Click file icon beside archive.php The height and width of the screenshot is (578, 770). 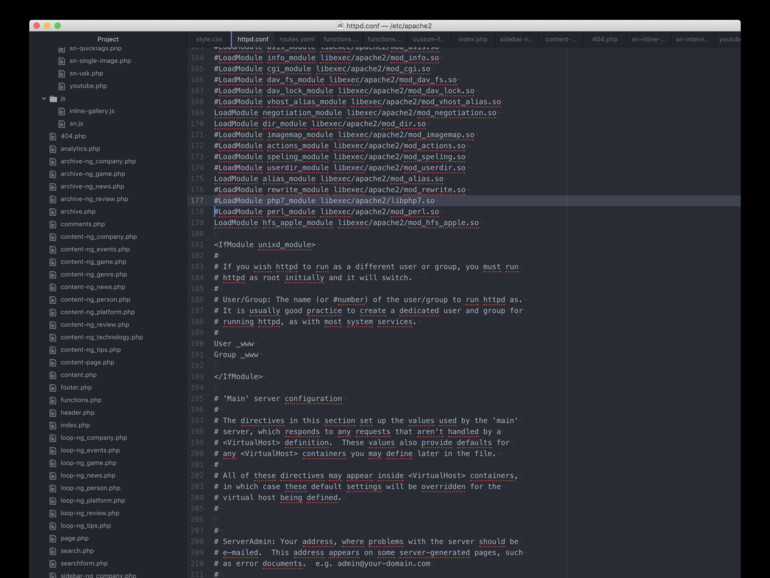tap(53, 212)
